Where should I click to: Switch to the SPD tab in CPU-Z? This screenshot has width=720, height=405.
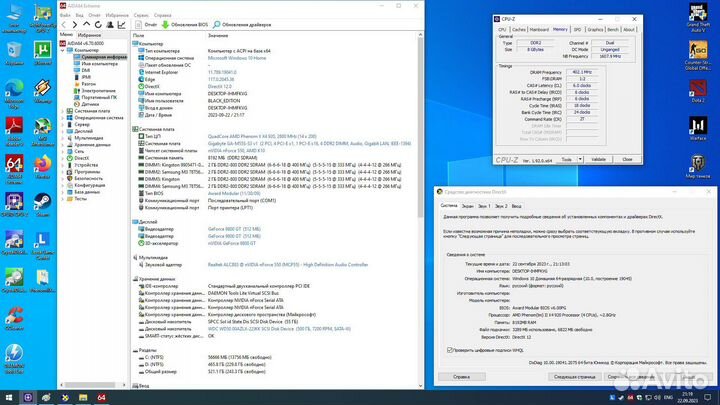pos(577,29)
